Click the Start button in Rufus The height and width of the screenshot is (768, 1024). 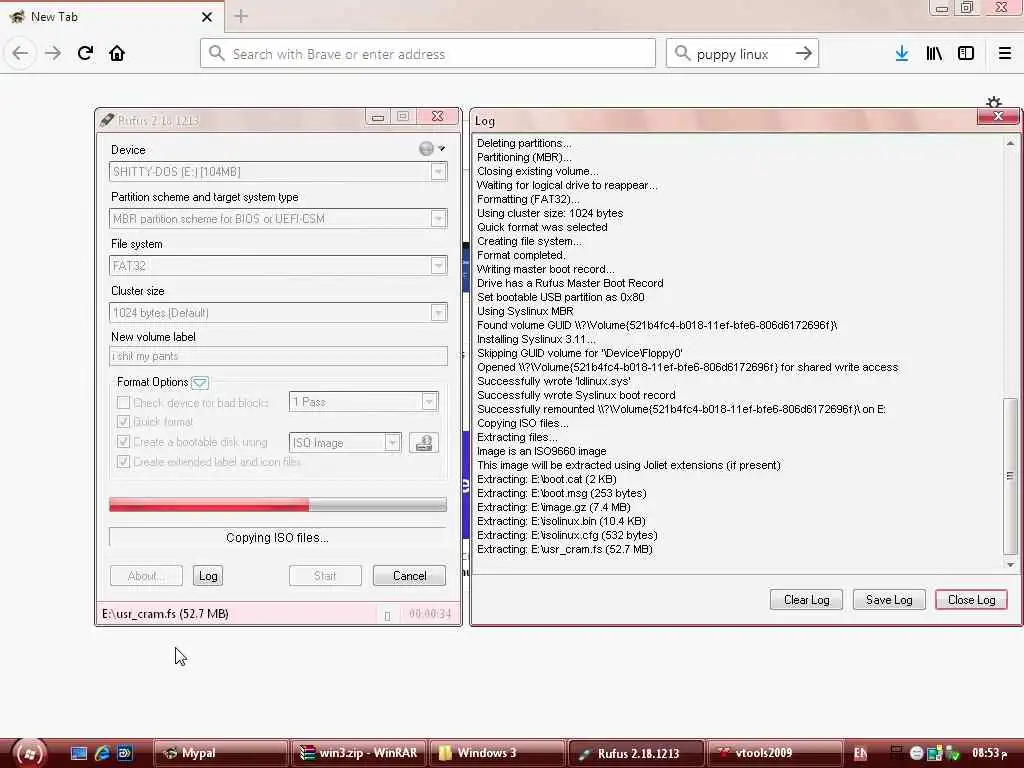325,576
